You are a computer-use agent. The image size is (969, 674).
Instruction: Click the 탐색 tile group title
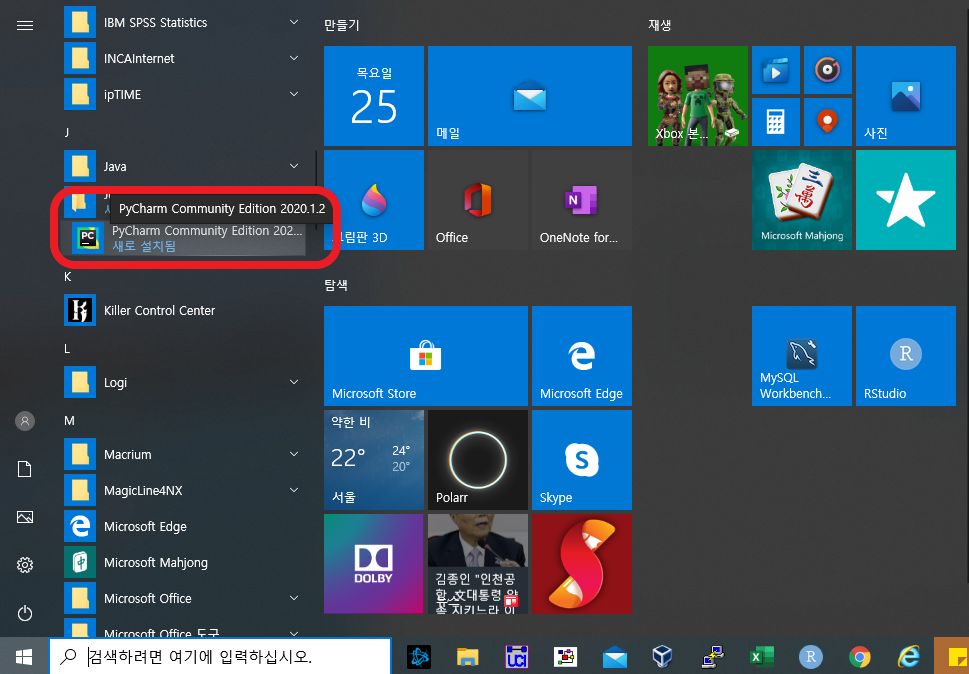336,285
